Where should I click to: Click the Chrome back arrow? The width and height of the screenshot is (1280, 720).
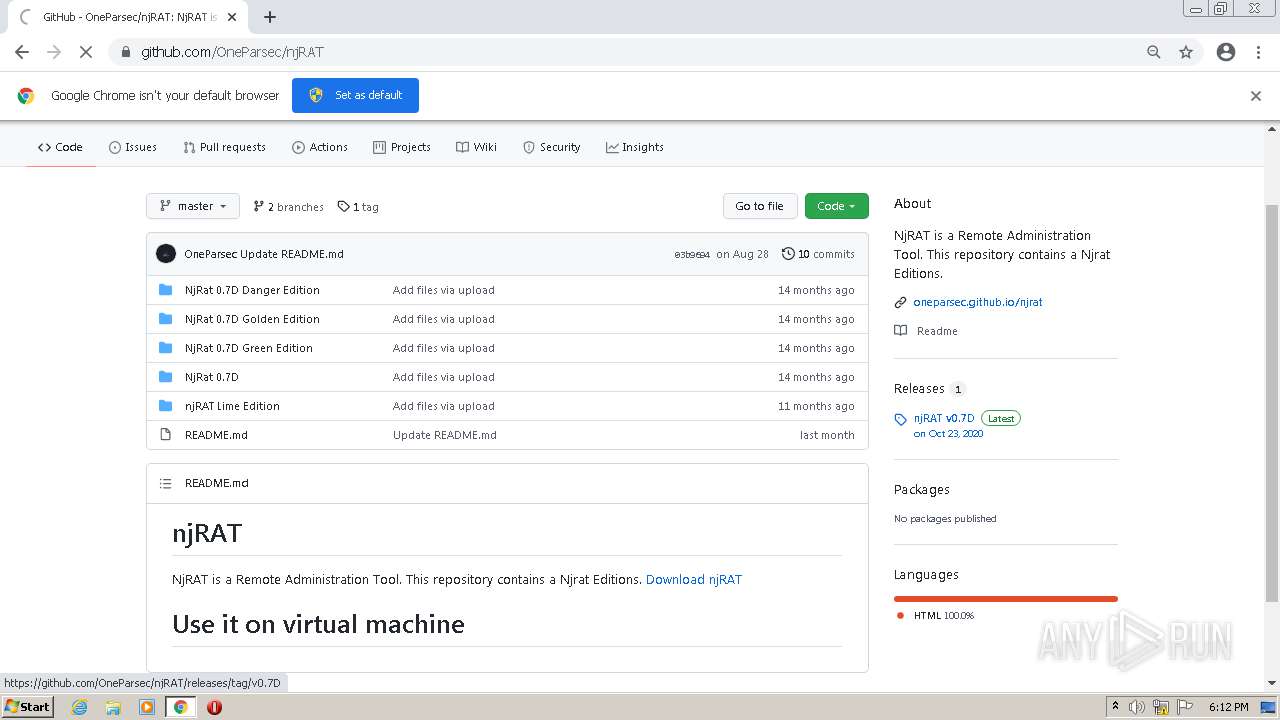point(22,52)
